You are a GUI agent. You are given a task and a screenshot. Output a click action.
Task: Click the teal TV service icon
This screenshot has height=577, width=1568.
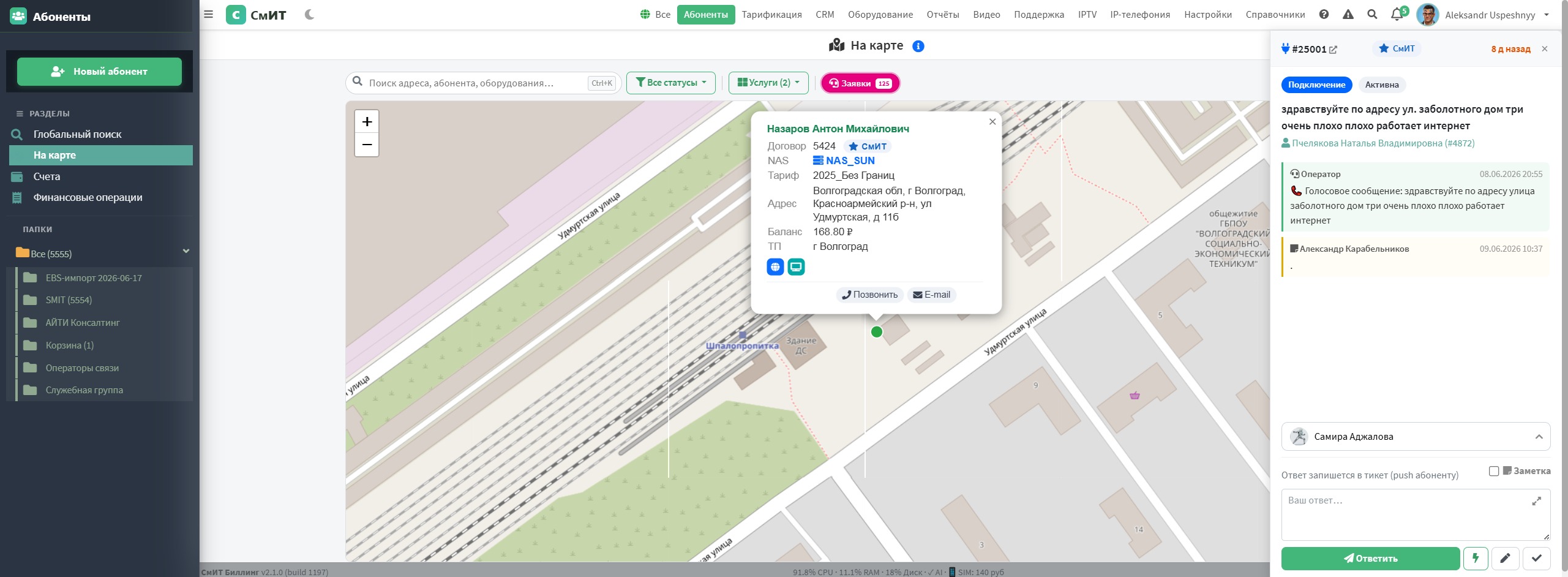point(796,267)
